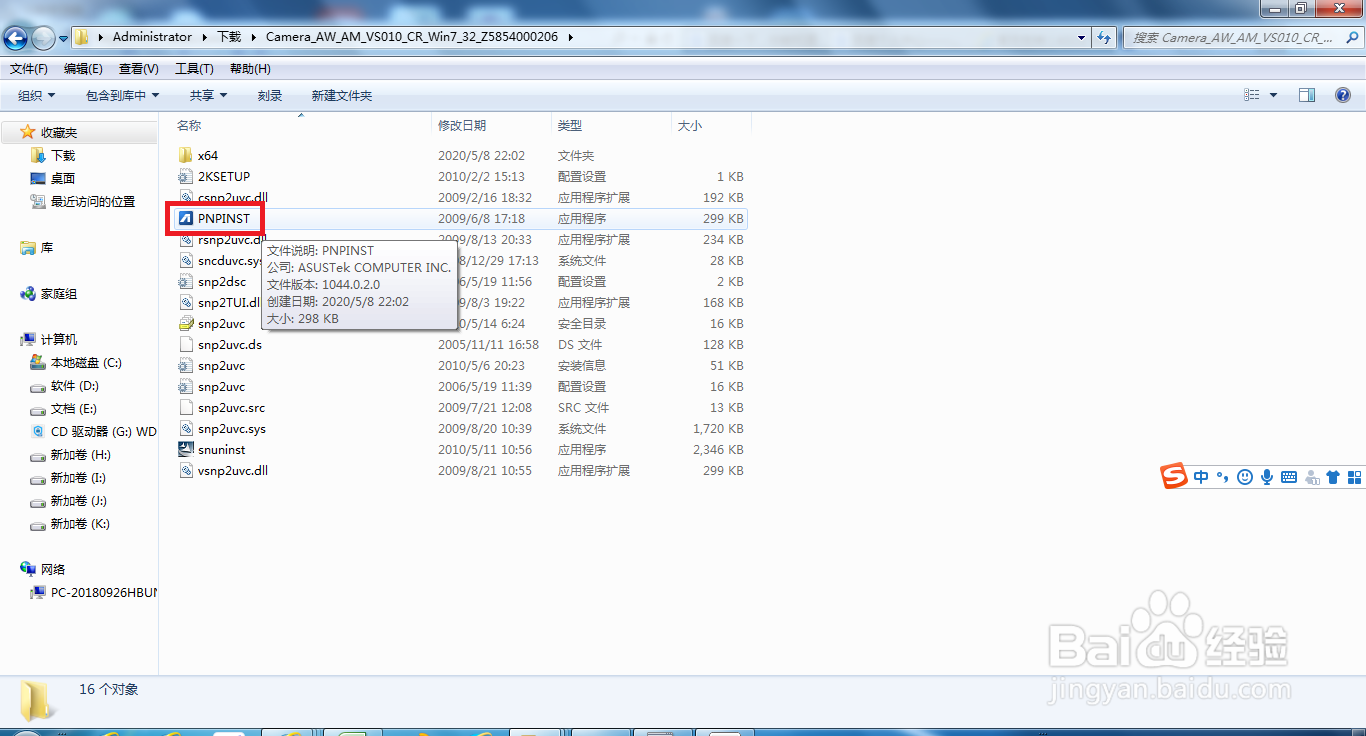Open 新加卷 (K:) drive

pos(80,524)
